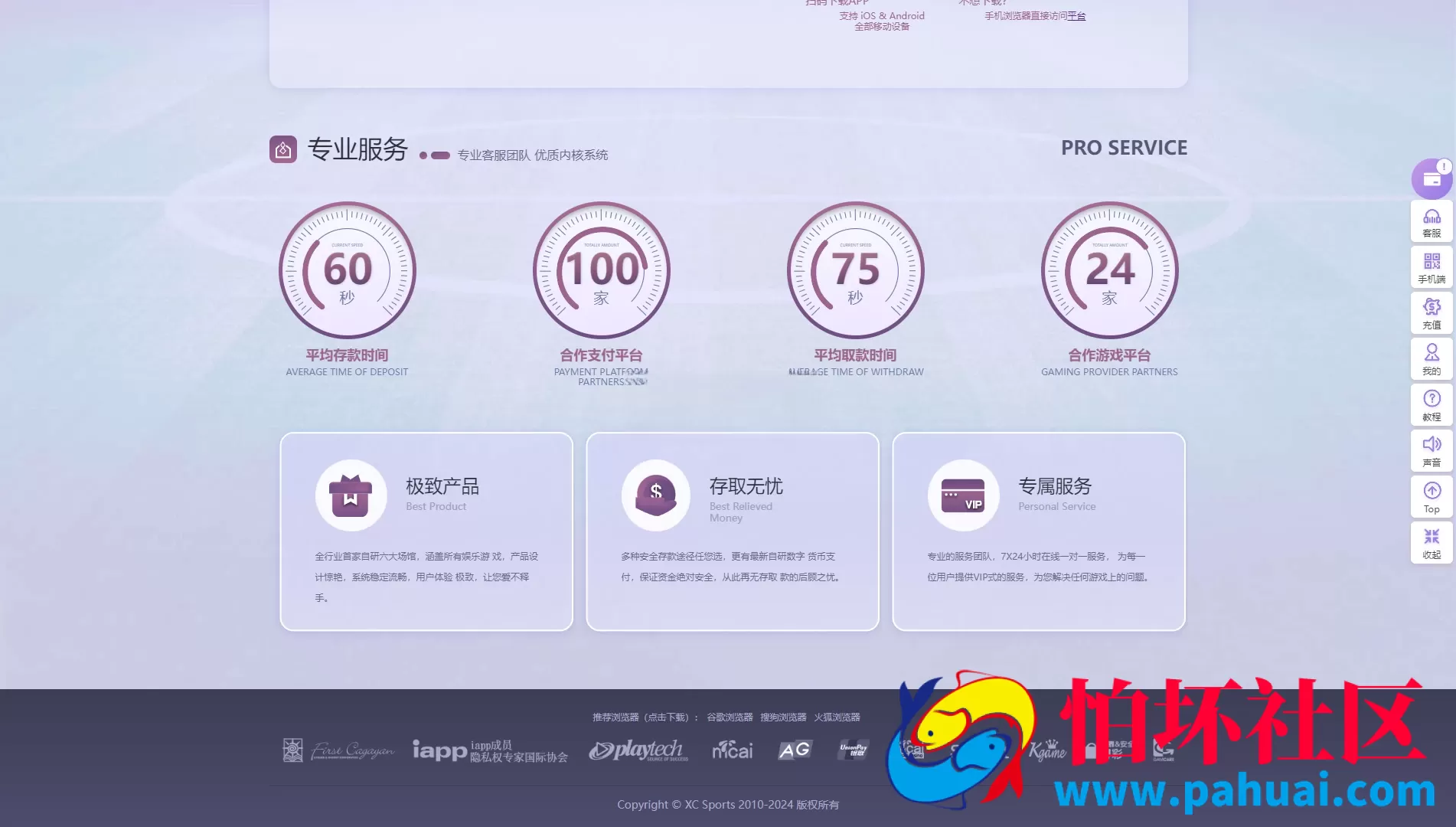Click the 平均存款时间 label
This screenshot has height=827, width=1456.
348,355
